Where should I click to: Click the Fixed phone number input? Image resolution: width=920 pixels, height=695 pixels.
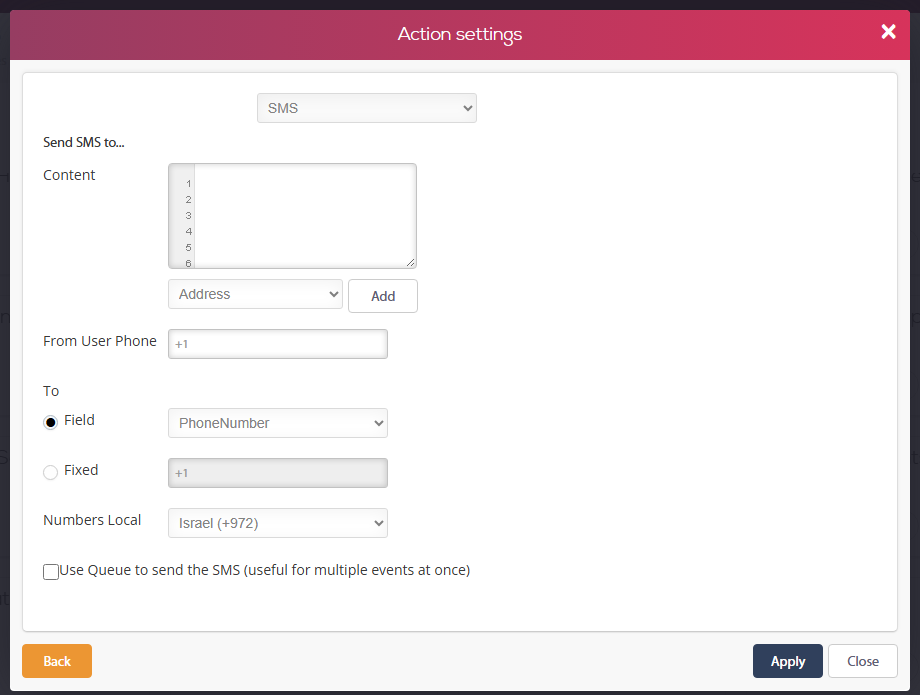(278, 473)
